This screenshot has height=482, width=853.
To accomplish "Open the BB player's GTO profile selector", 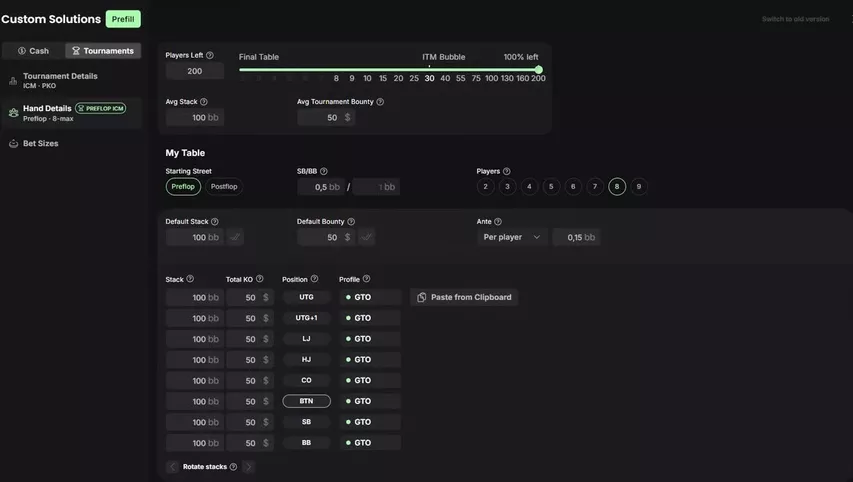I will coord(370,443).
